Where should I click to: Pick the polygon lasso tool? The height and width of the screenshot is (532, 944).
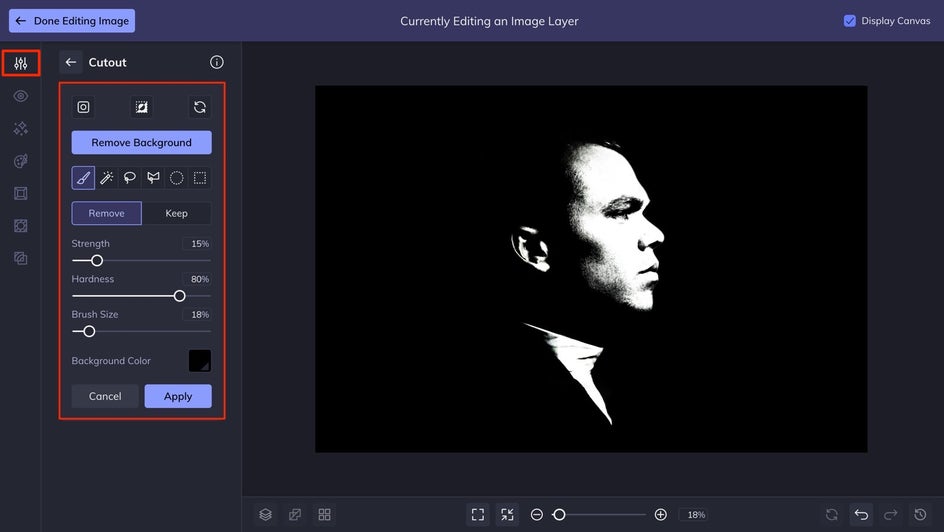tap(153, 178)
